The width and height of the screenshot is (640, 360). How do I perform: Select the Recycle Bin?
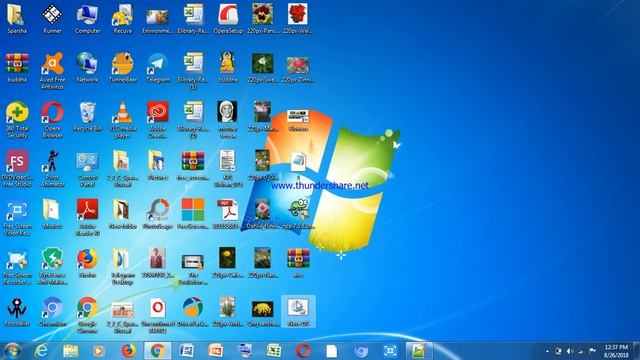point(87,116)
